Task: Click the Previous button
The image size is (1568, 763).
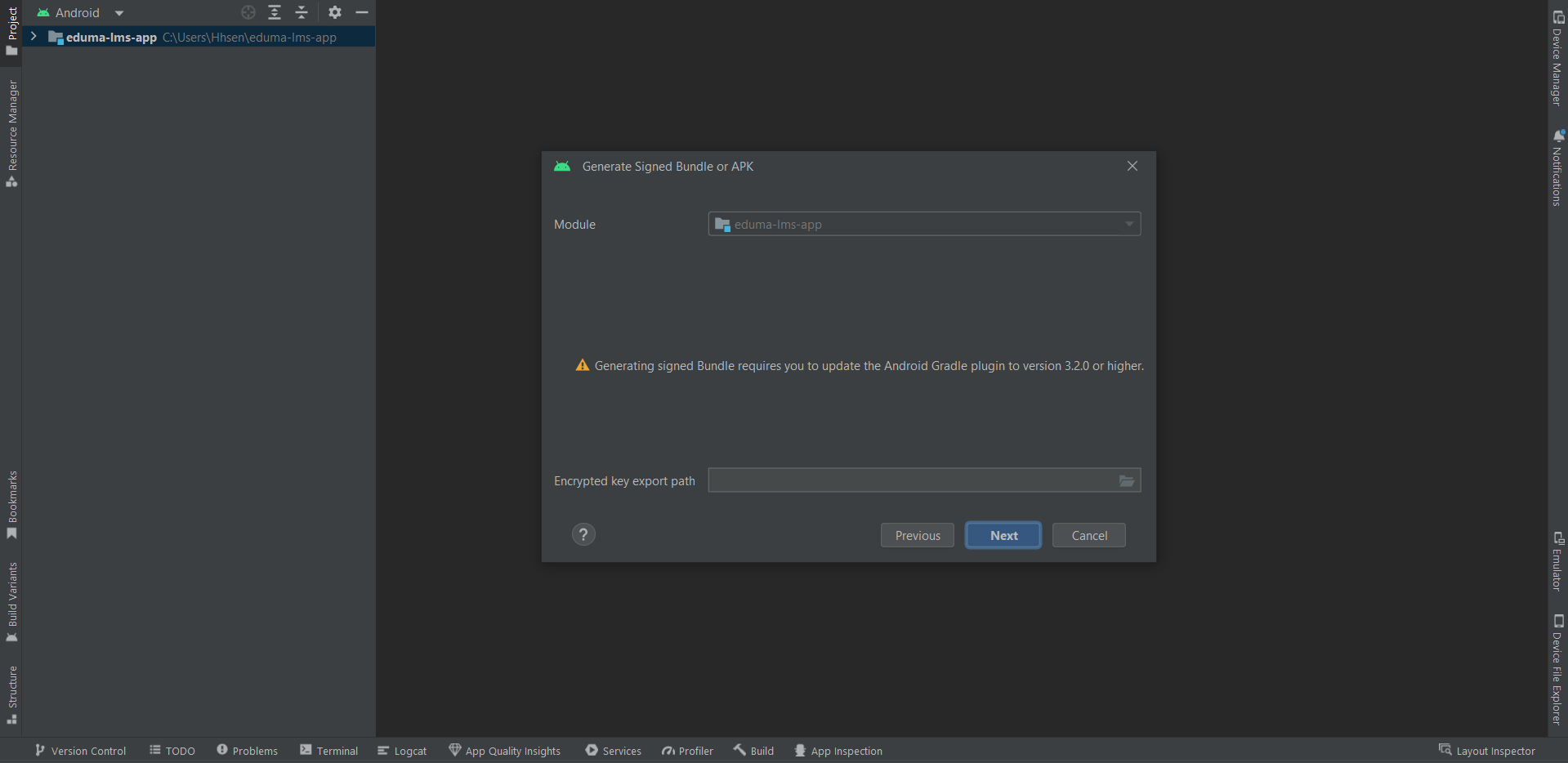Action: 918,535
